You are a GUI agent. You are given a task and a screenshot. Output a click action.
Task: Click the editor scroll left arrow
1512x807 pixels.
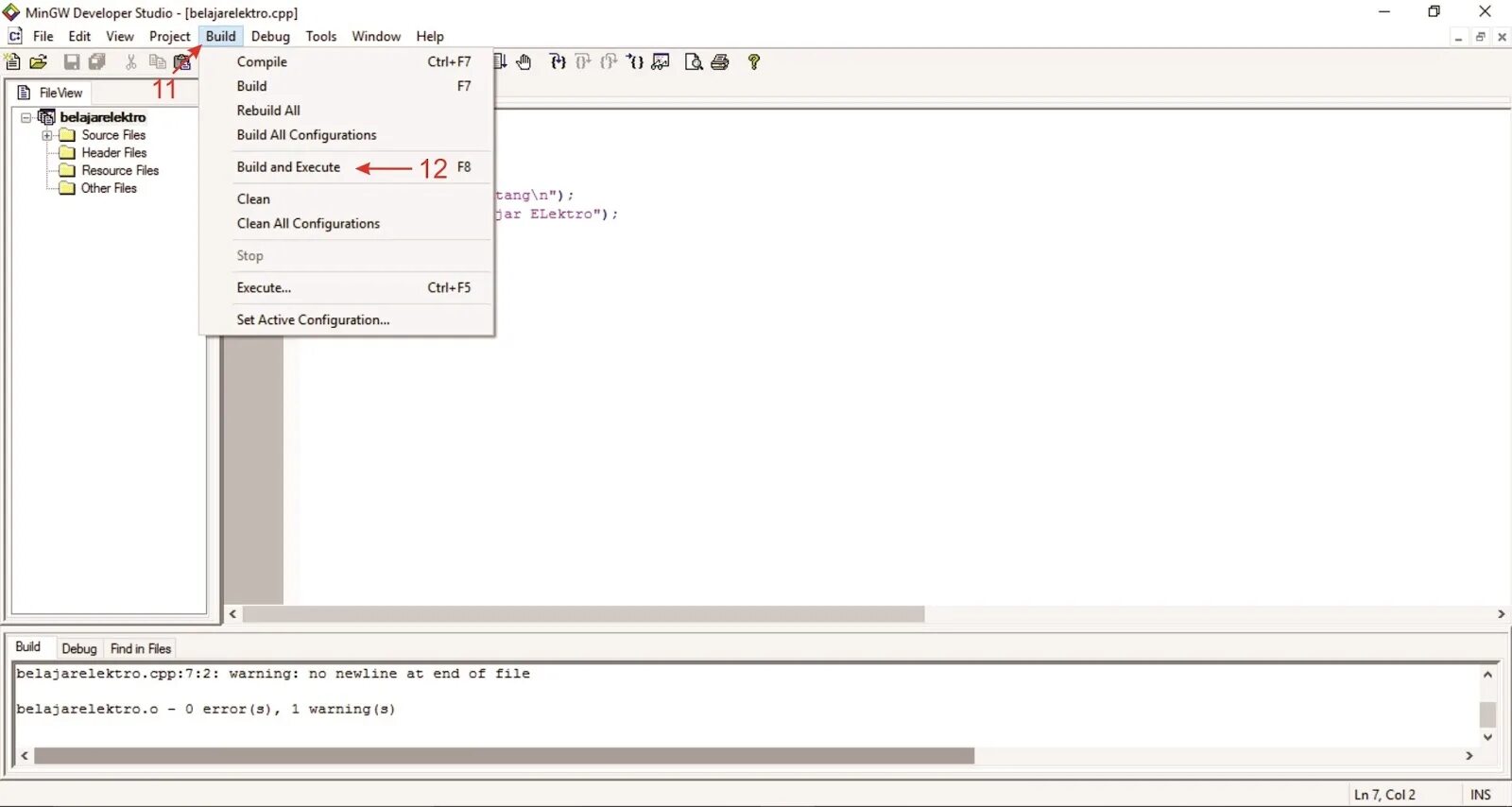click(x=233, y=614)
